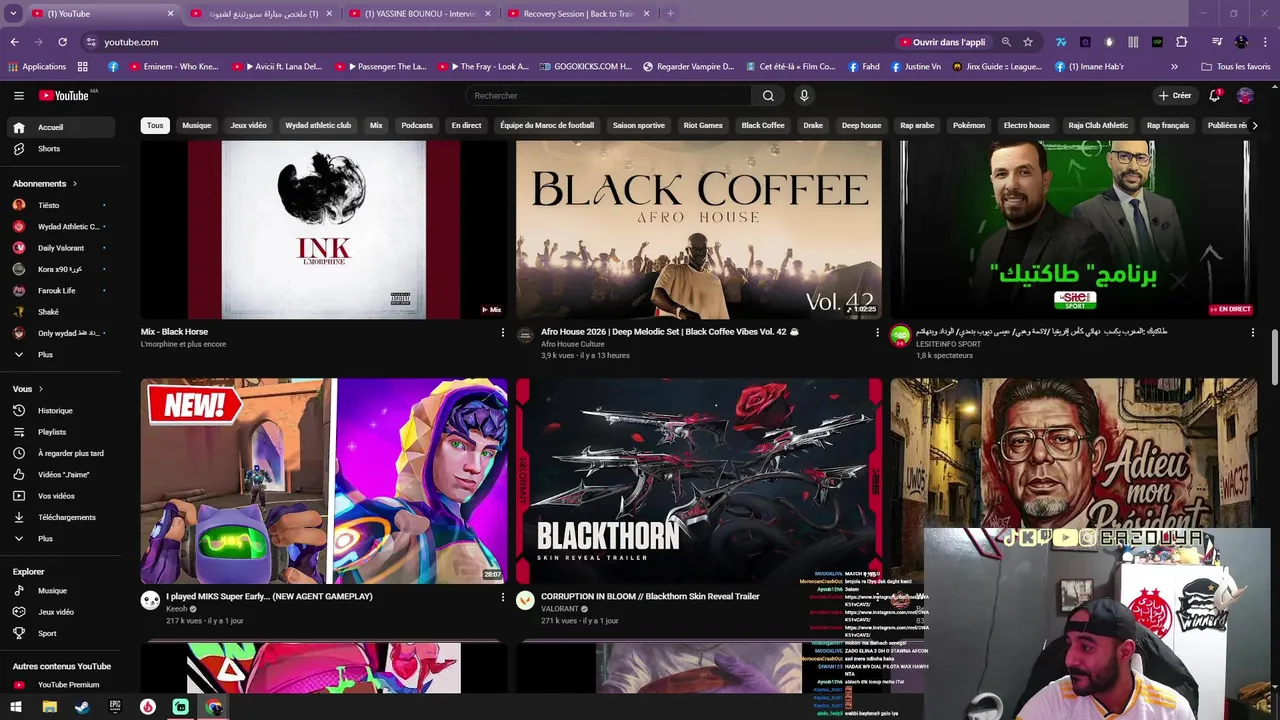
Task: Show more filter chips with right arrow
Action: (1255, 126)
